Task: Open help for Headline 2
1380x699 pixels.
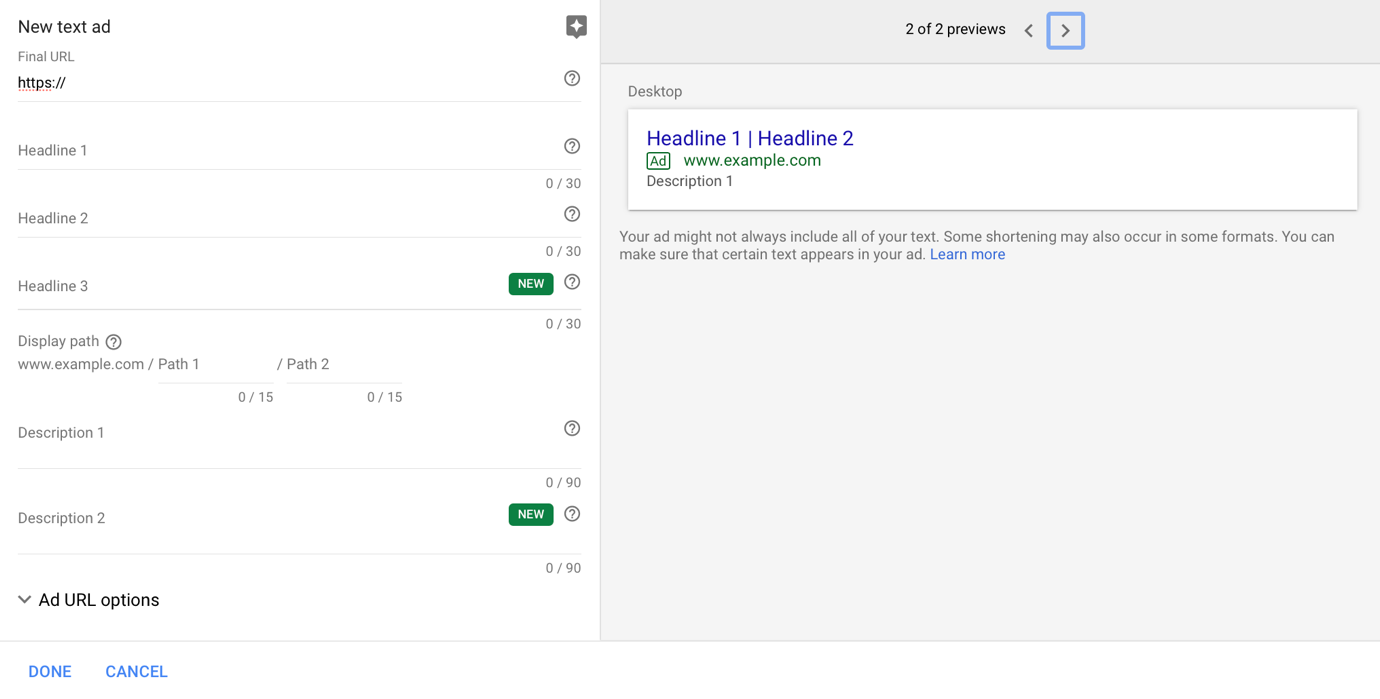Action: (572, 214)
